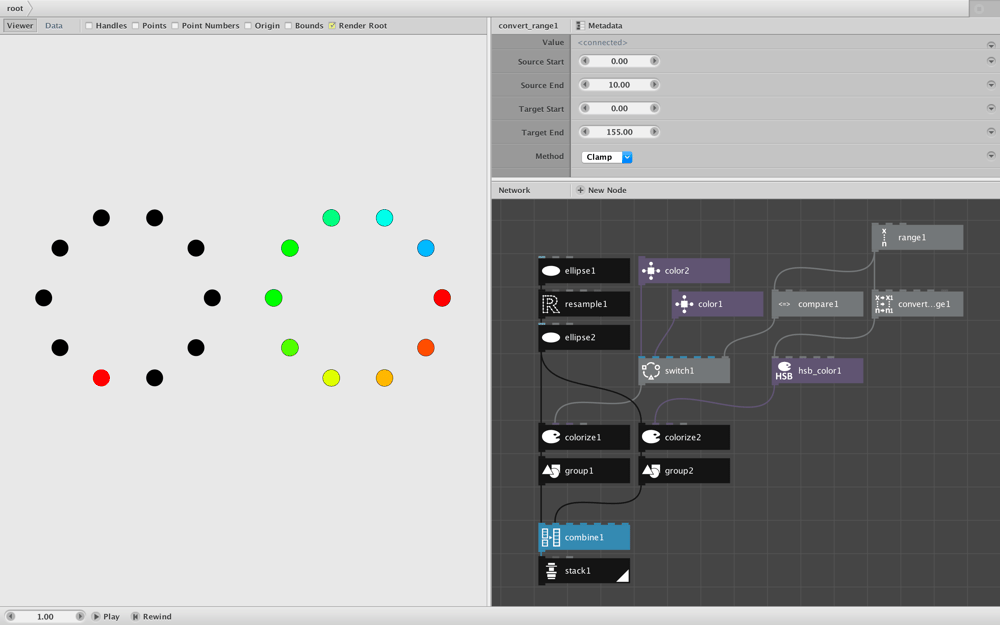Screen dimensions: 1000x625
Task: Decrease the Source End value
Action: [585, 85]
